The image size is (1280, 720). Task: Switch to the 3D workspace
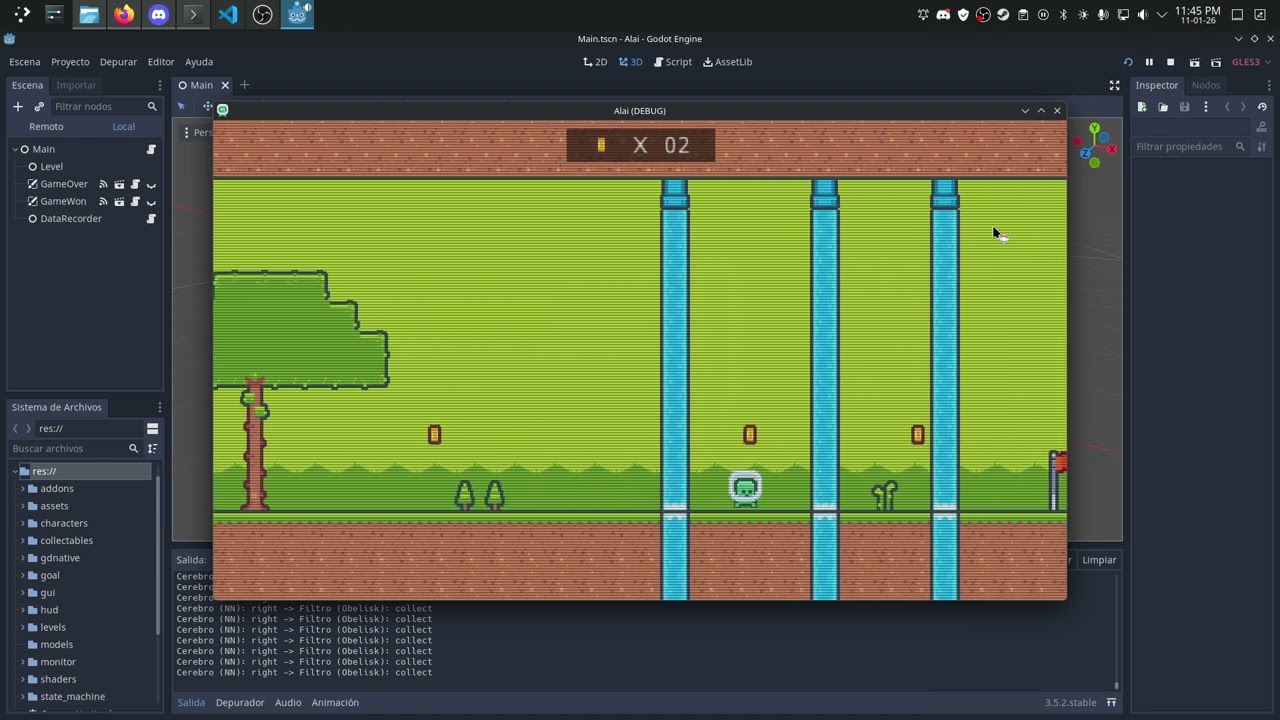pos(630,62)
